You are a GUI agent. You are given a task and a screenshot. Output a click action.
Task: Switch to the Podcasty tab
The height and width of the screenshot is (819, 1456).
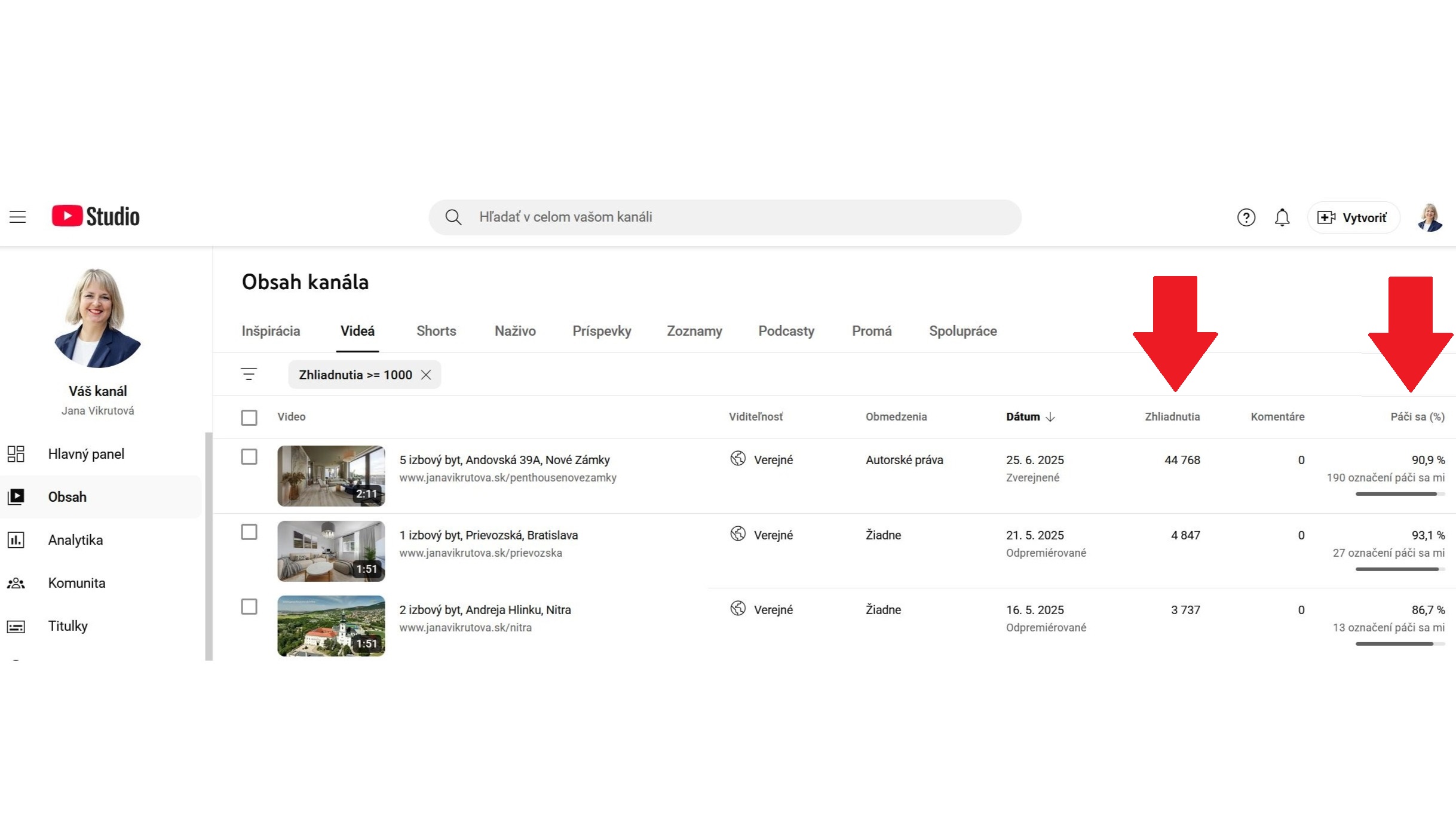click(x=786, y=331)
